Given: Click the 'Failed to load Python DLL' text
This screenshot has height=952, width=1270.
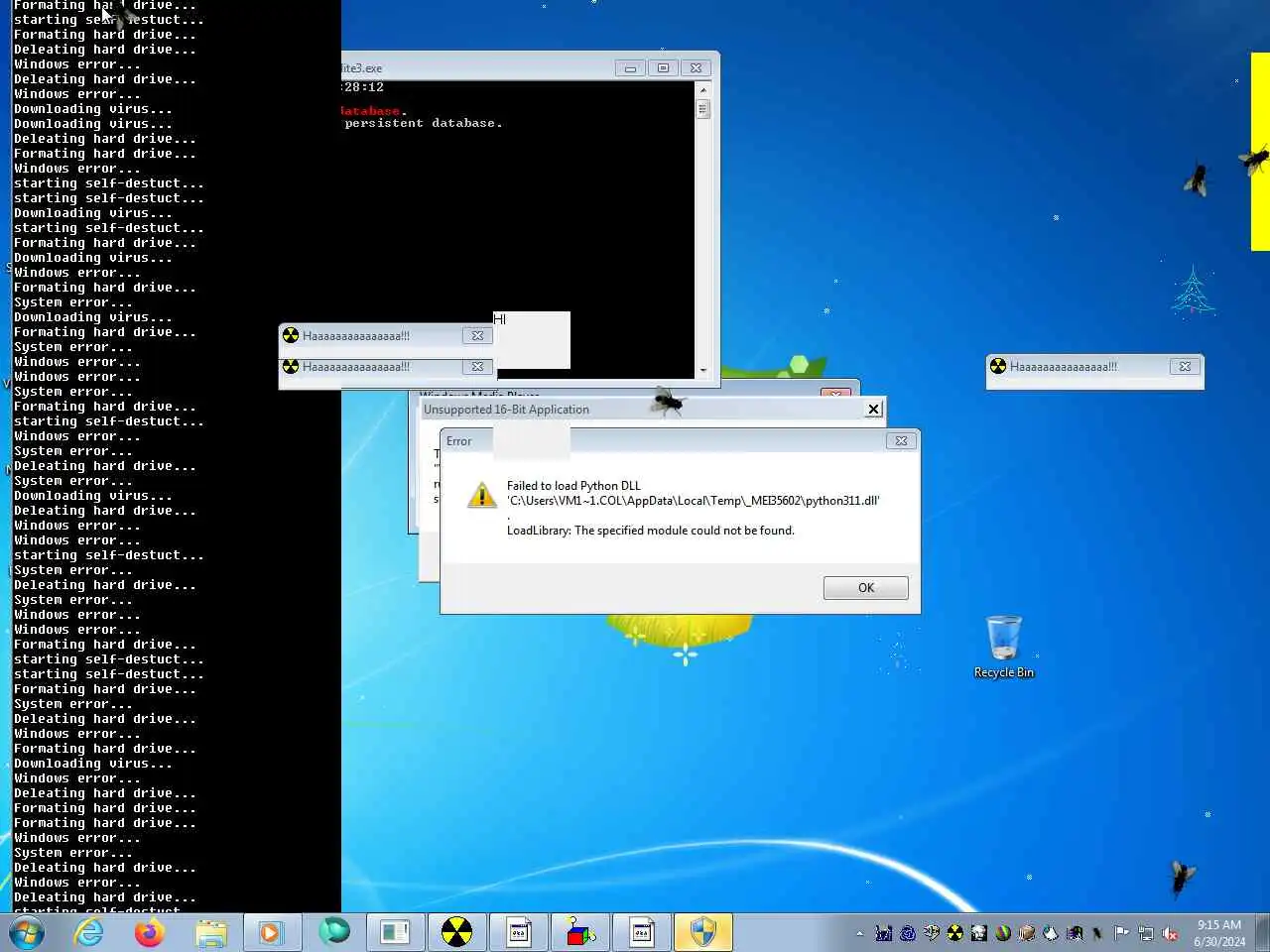Looking at the screenshot, I should [x=573, y=486].
